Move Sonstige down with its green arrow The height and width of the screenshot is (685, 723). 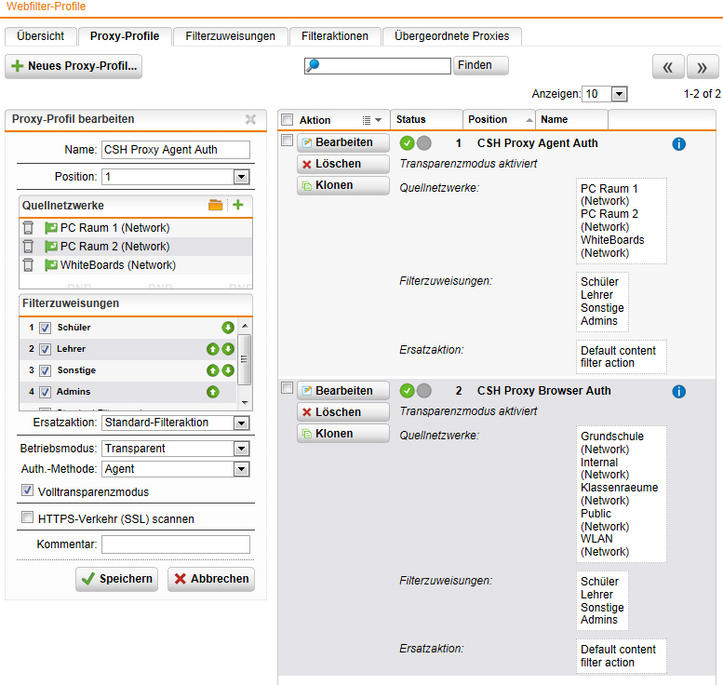[228, 370]
